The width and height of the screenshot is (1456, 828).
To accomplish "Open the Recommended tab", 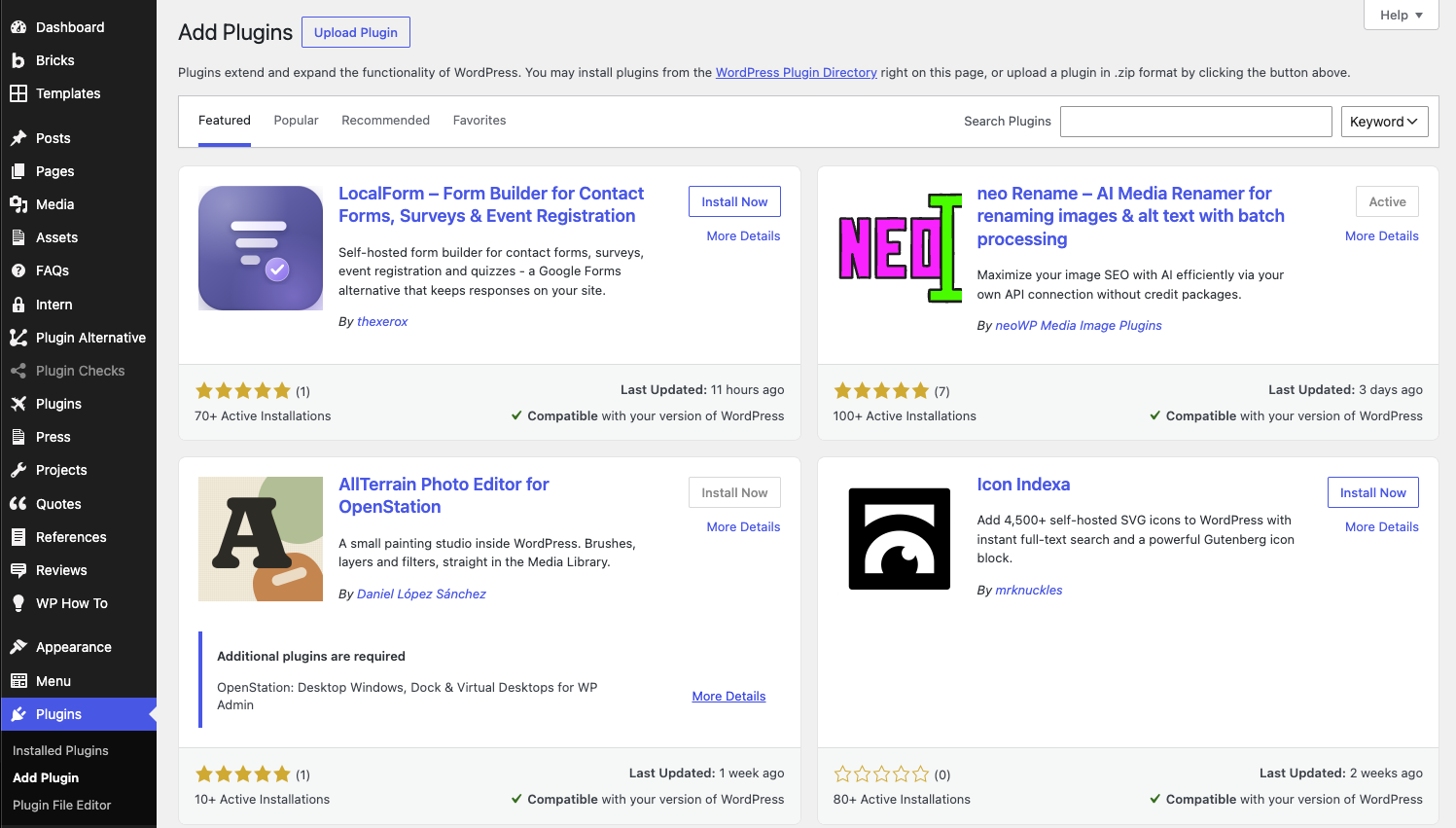I will (385, 121).
